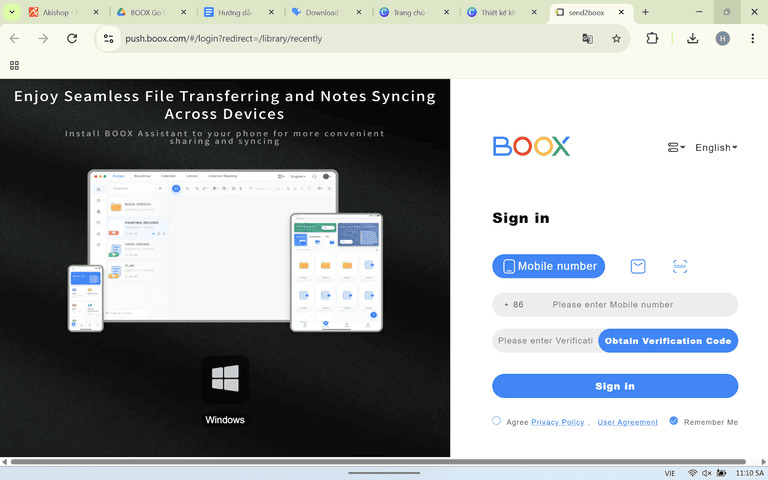Image resolution: width=768 pixels, height=480 pixels.
Task: Open the English language dropdown
Action: tap(716, 147)
